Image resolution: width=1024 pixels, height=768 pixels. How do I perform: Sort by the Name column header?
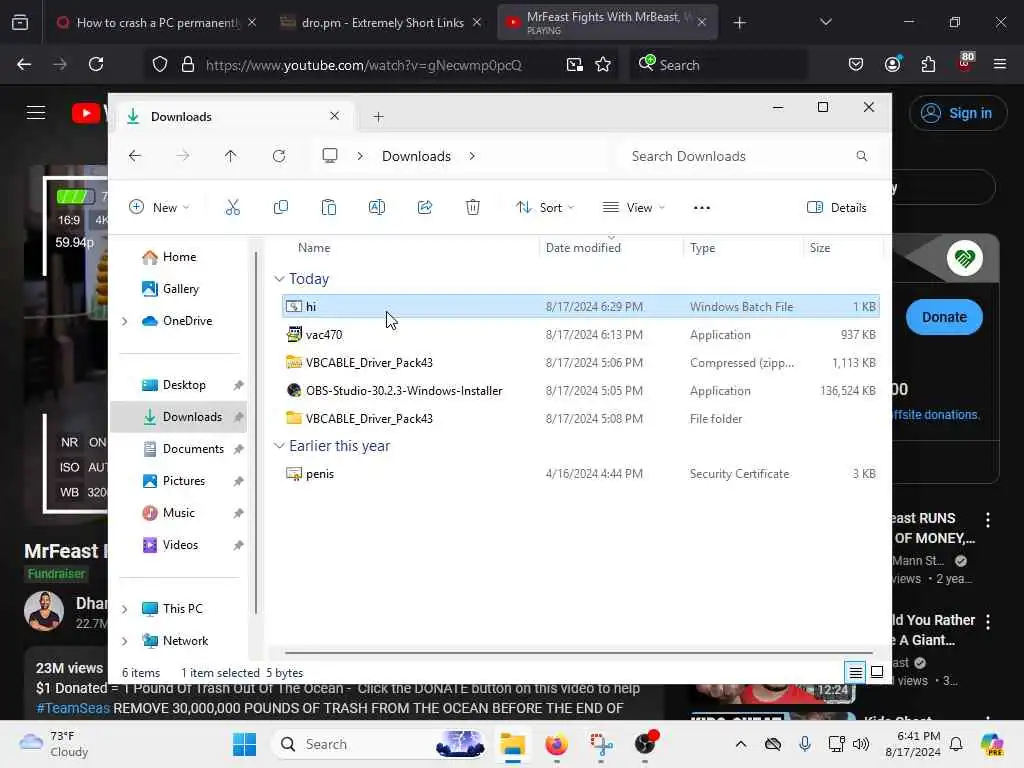tap(314, 248)
